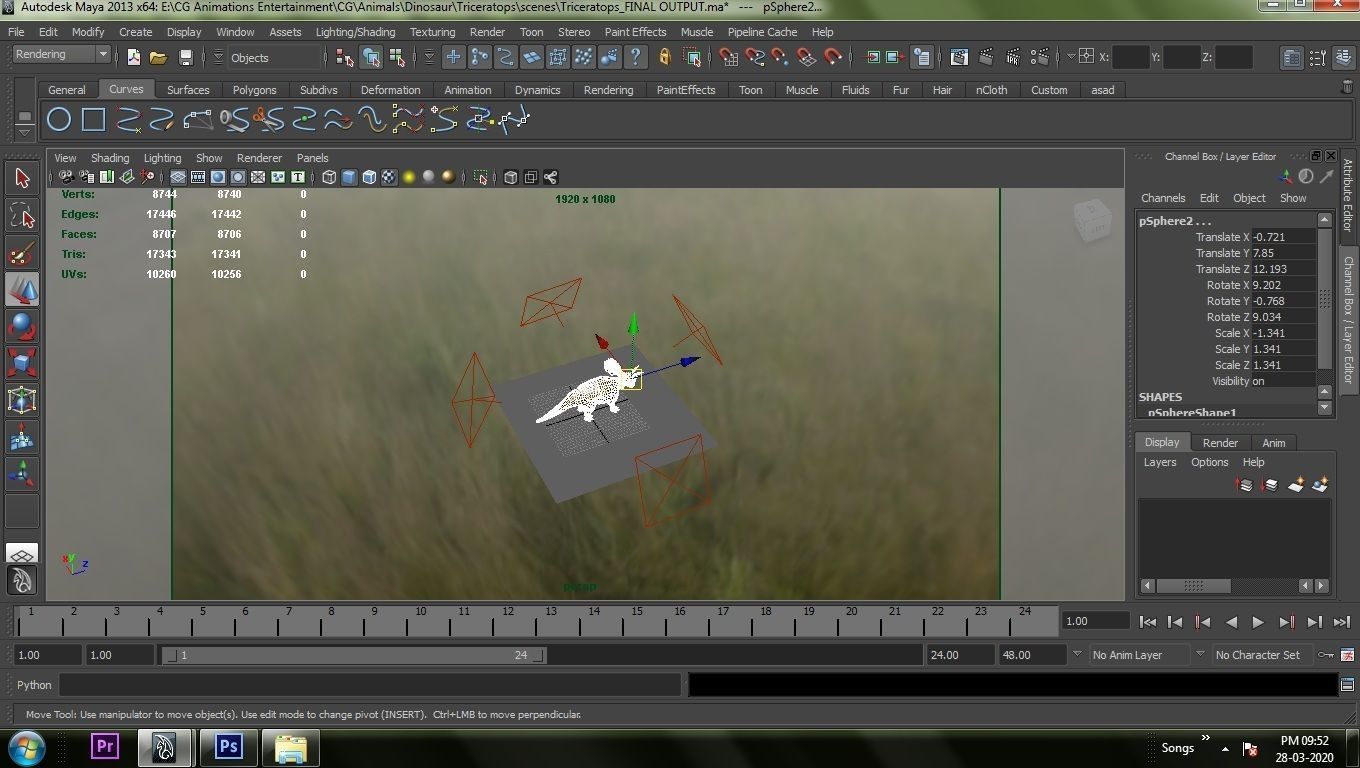Click the play forwards button
Image resolution: width=1360 pixels, height=768 pixels.
click(x=1258, y=622)
